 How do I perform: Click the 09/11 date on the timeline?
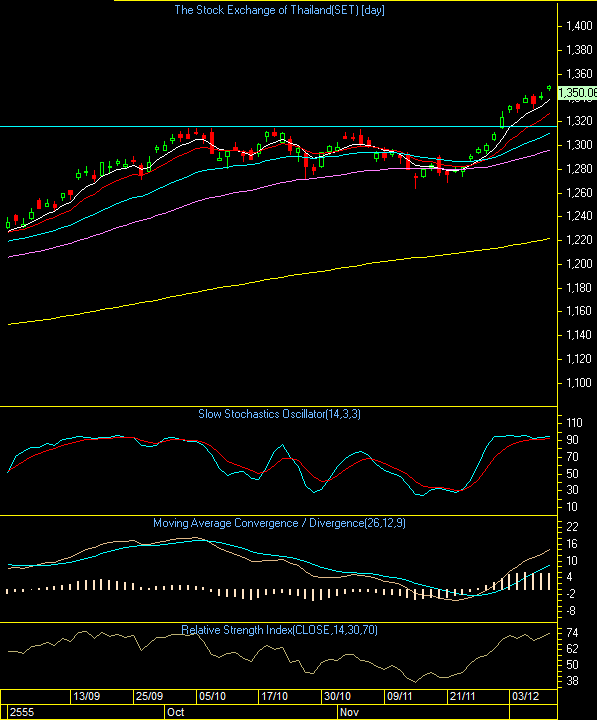[400, 696]
